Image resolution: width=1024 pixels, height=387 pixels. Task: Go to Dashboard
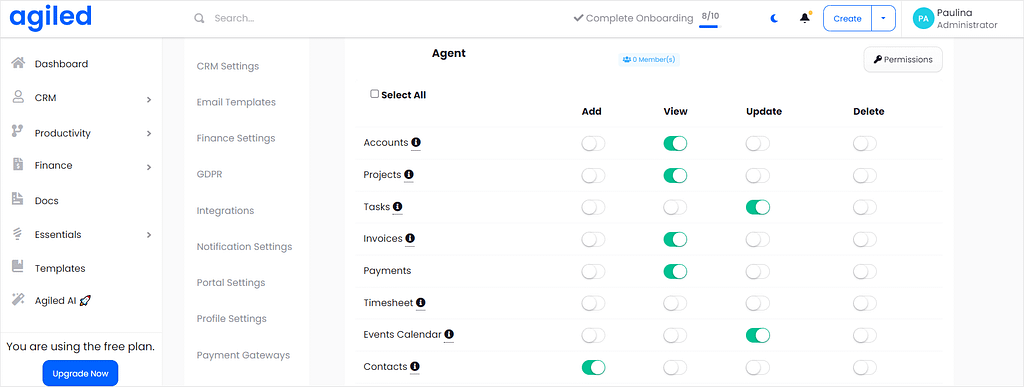click(61, 64)
